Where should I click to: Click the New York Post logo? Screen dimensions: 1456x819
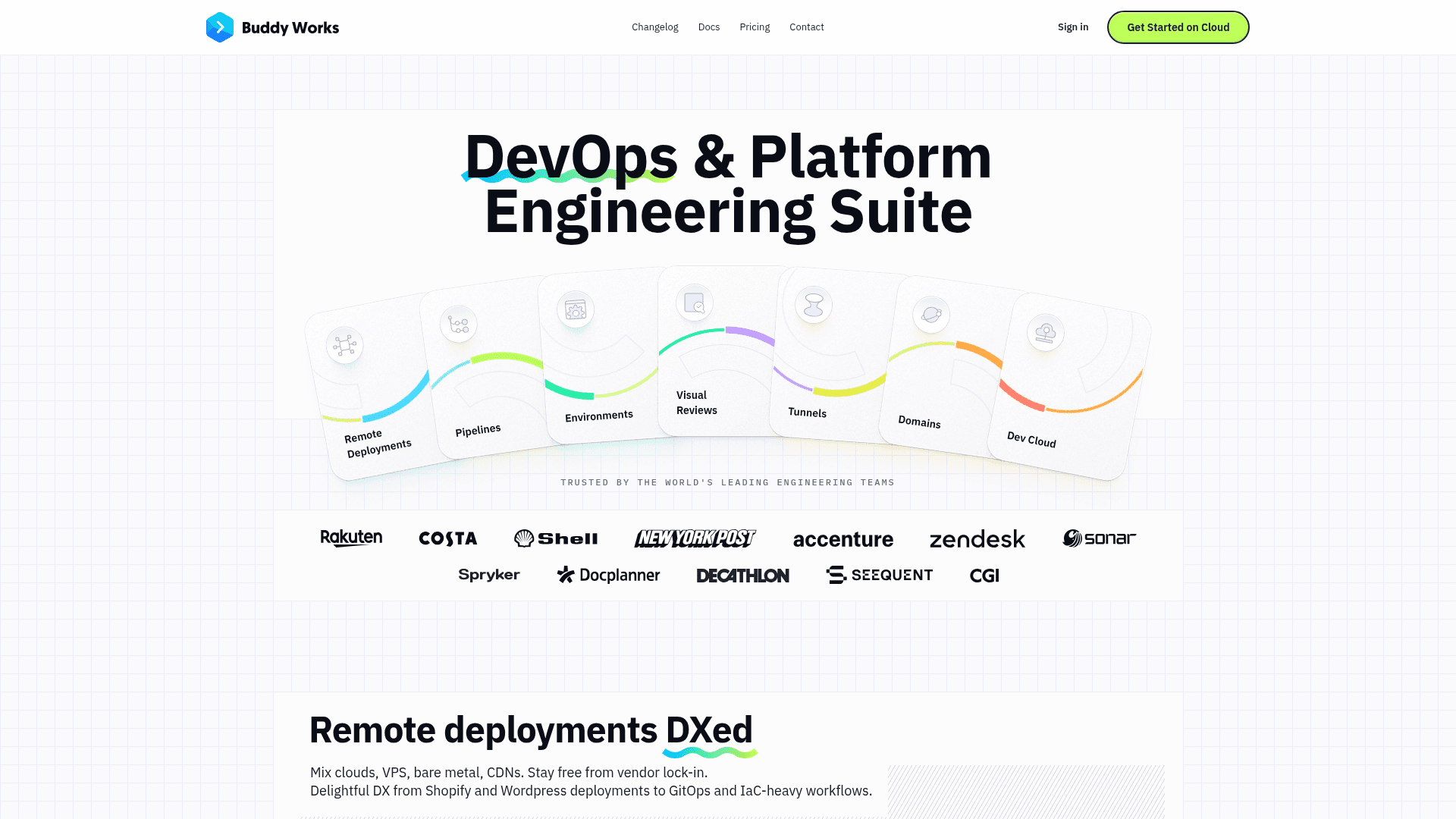point(695,538)
